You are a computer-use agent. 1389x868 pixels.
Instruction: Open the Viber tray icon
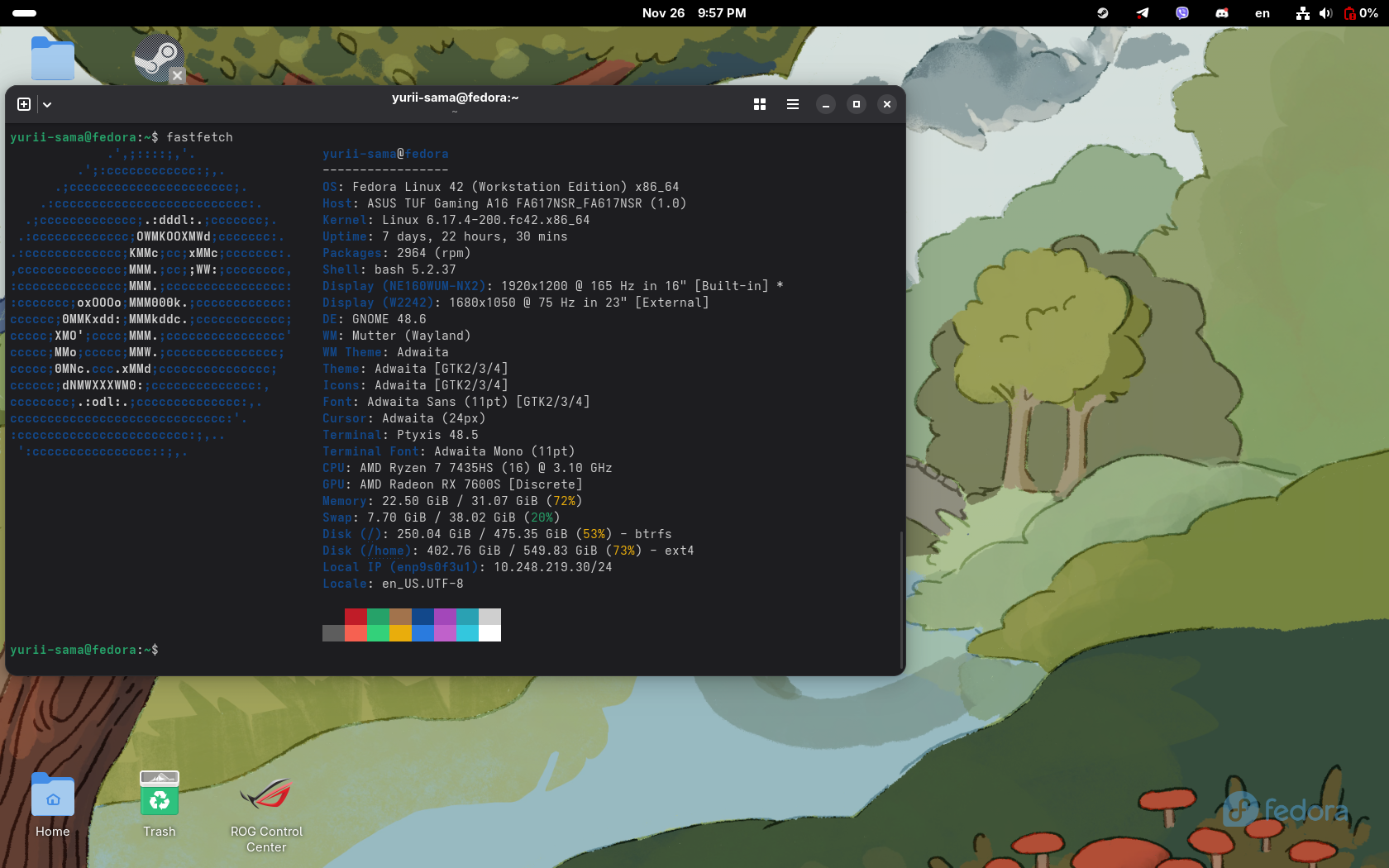(x=1182, y=13)
